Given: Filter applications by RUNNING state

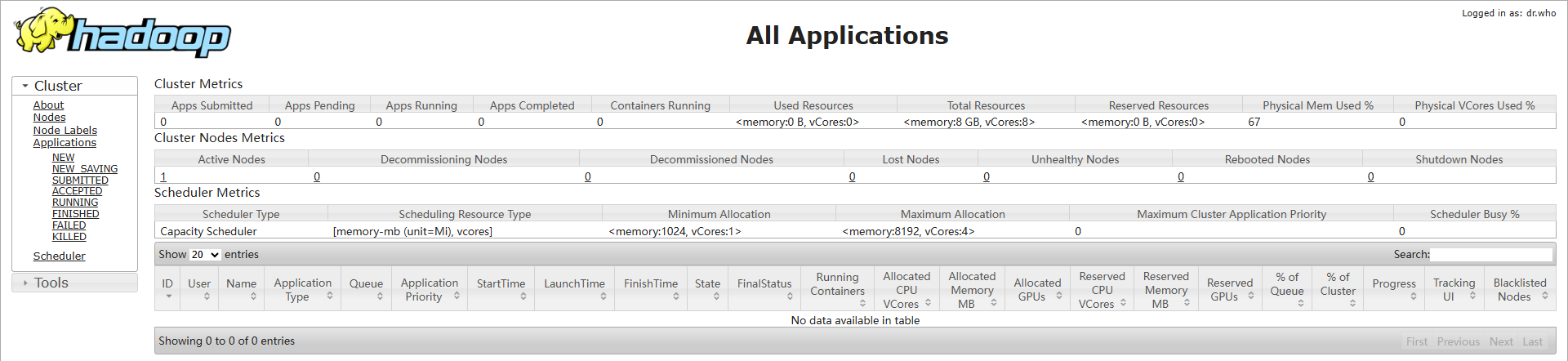Looking at the screenshot, I should [x=75, y=203].
